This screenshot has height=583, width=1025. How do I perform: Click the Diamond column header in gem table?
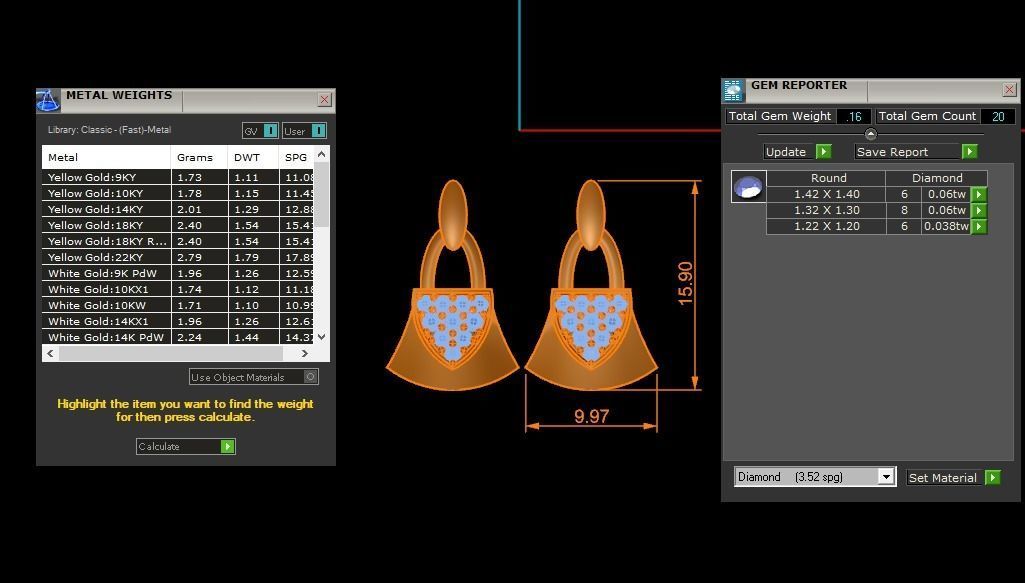[937, 178]
